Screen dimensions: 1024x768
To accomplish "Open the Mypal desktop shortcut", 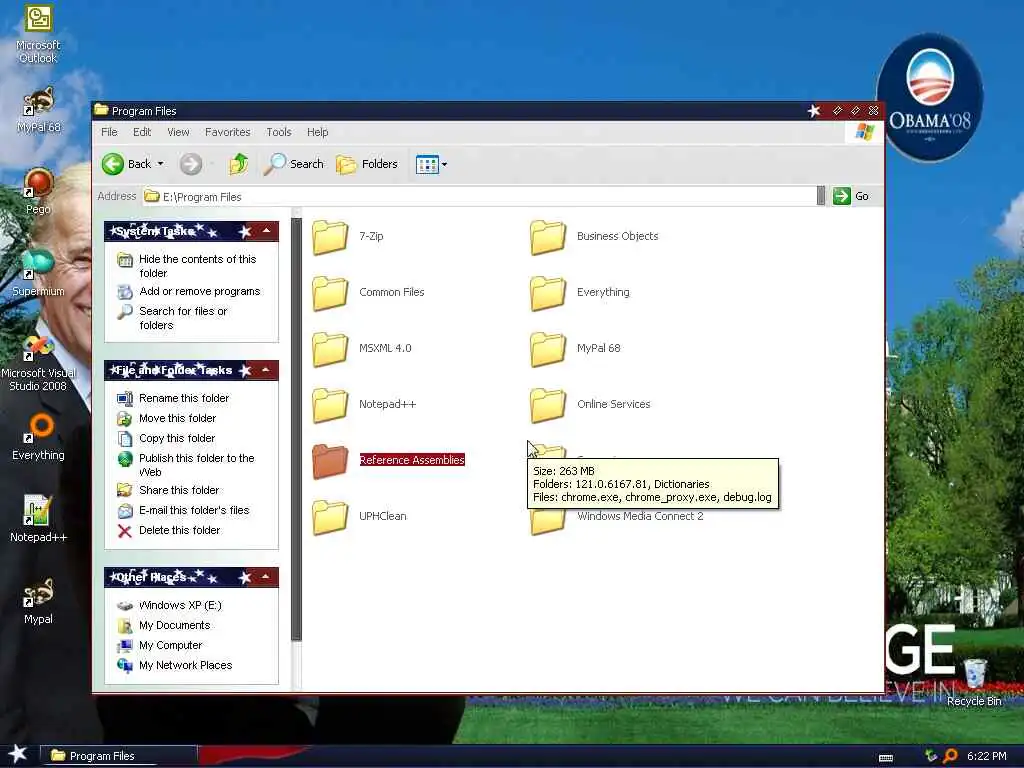I will (x=38, y=601).
